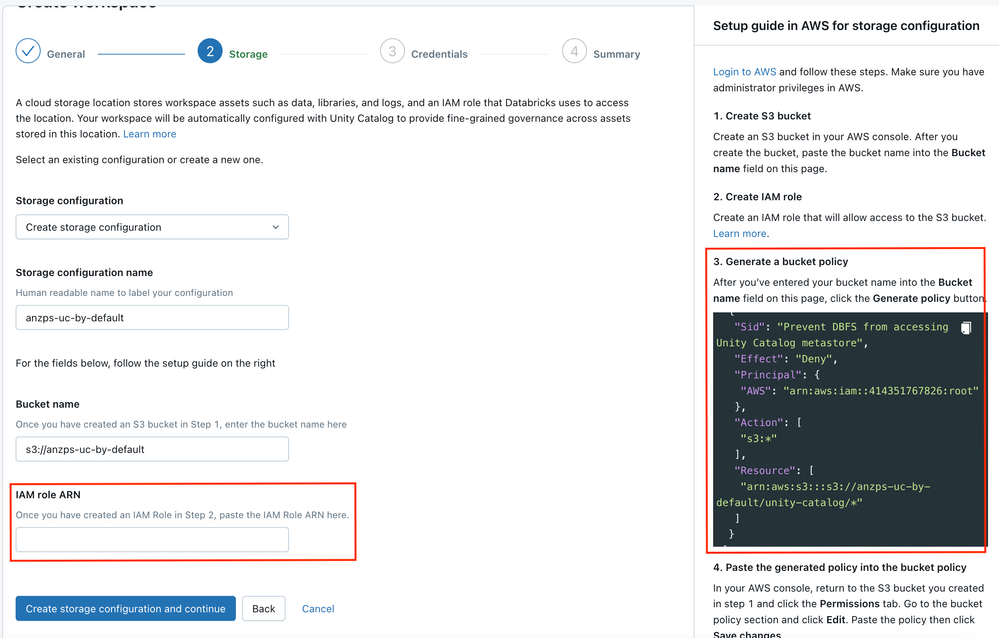Click the "Effect": "Deny" code line
The width and height of the screenshot is (999, 638).
click(785, 359)
